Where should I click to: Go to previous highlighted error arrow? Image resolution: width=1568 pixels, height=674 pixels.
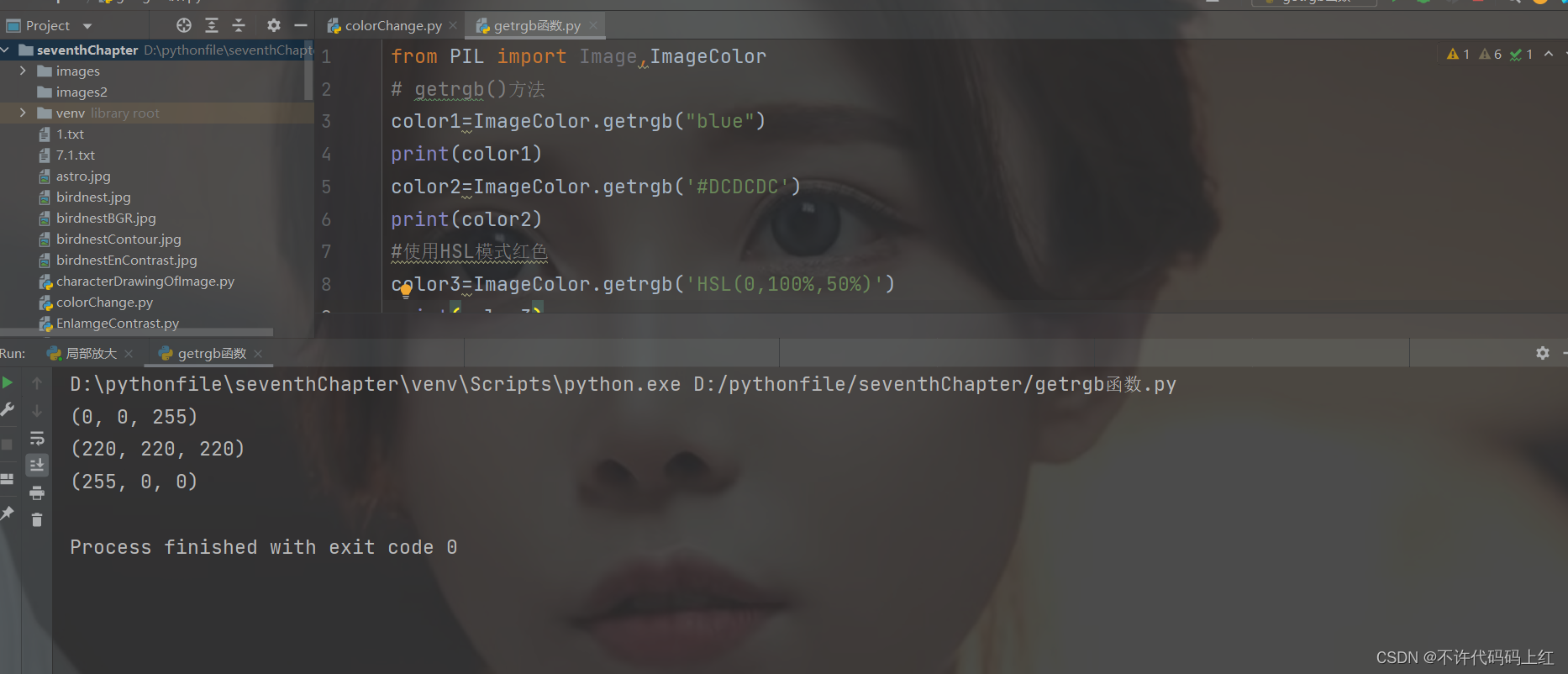tap(1549, 54)
